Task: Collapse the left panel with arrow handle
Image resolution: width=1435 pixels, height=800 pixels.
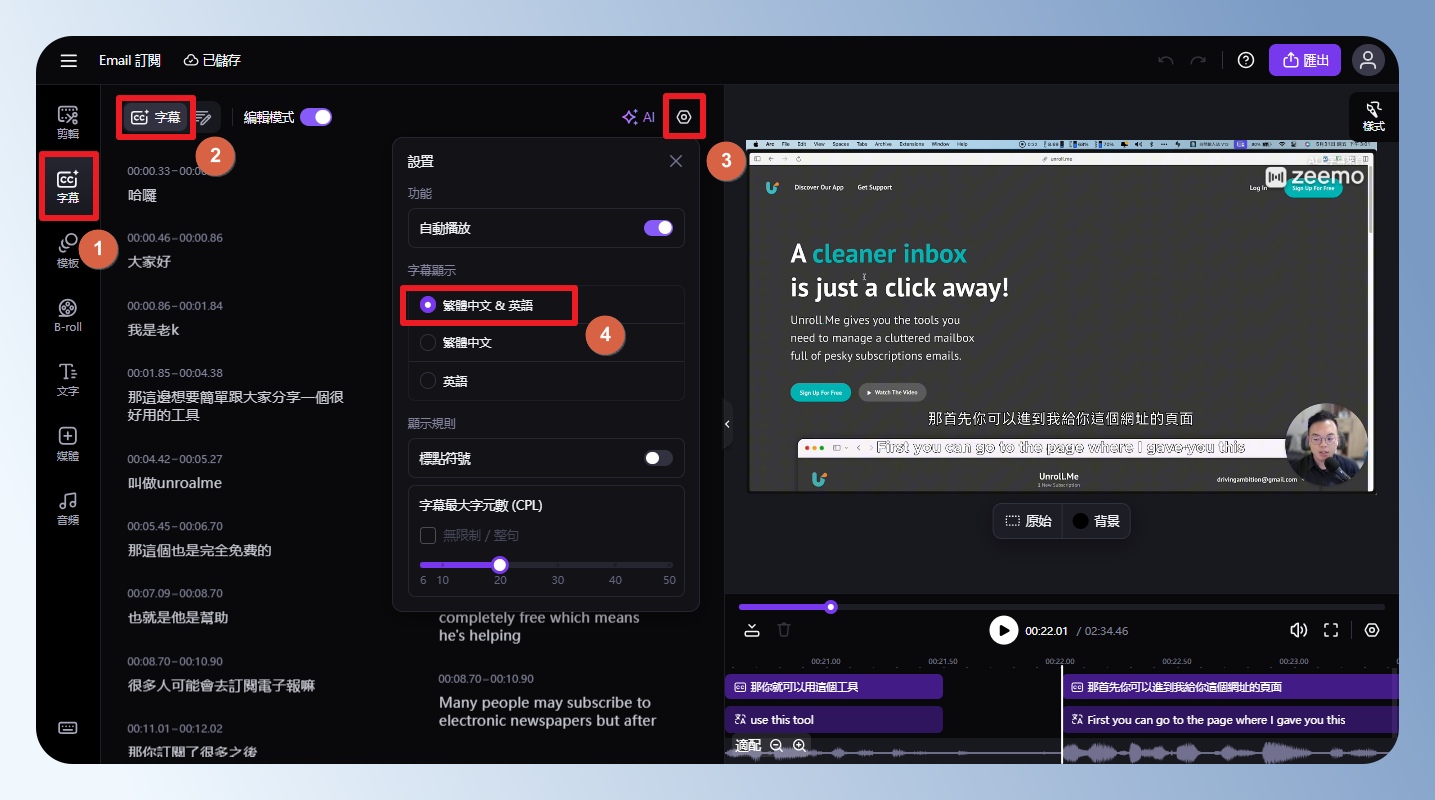Action: click(727, 424)
